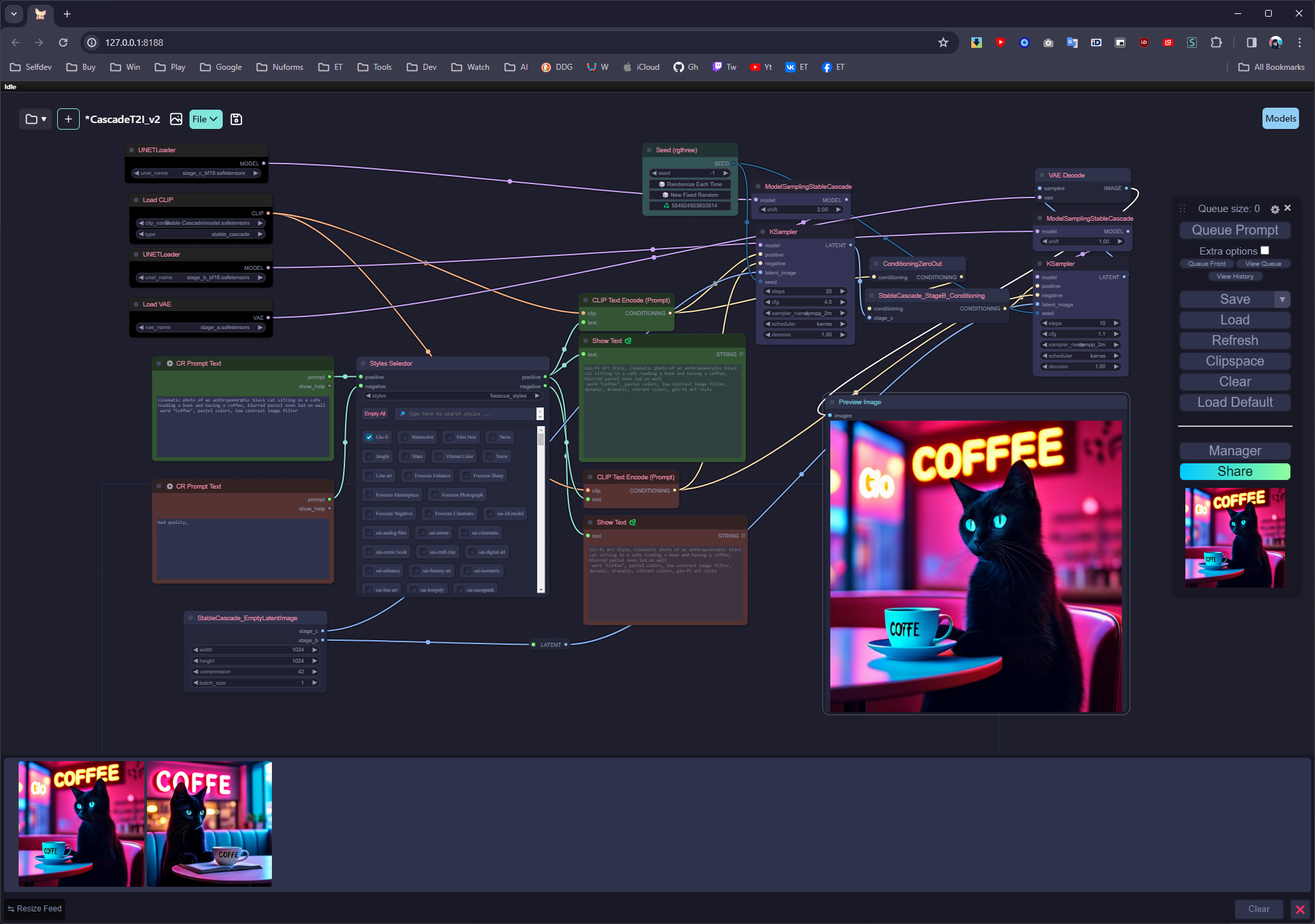Screen dimensions: 1315x924
Task: Open the Tools bookmarks folder
Action: (375, 67)
